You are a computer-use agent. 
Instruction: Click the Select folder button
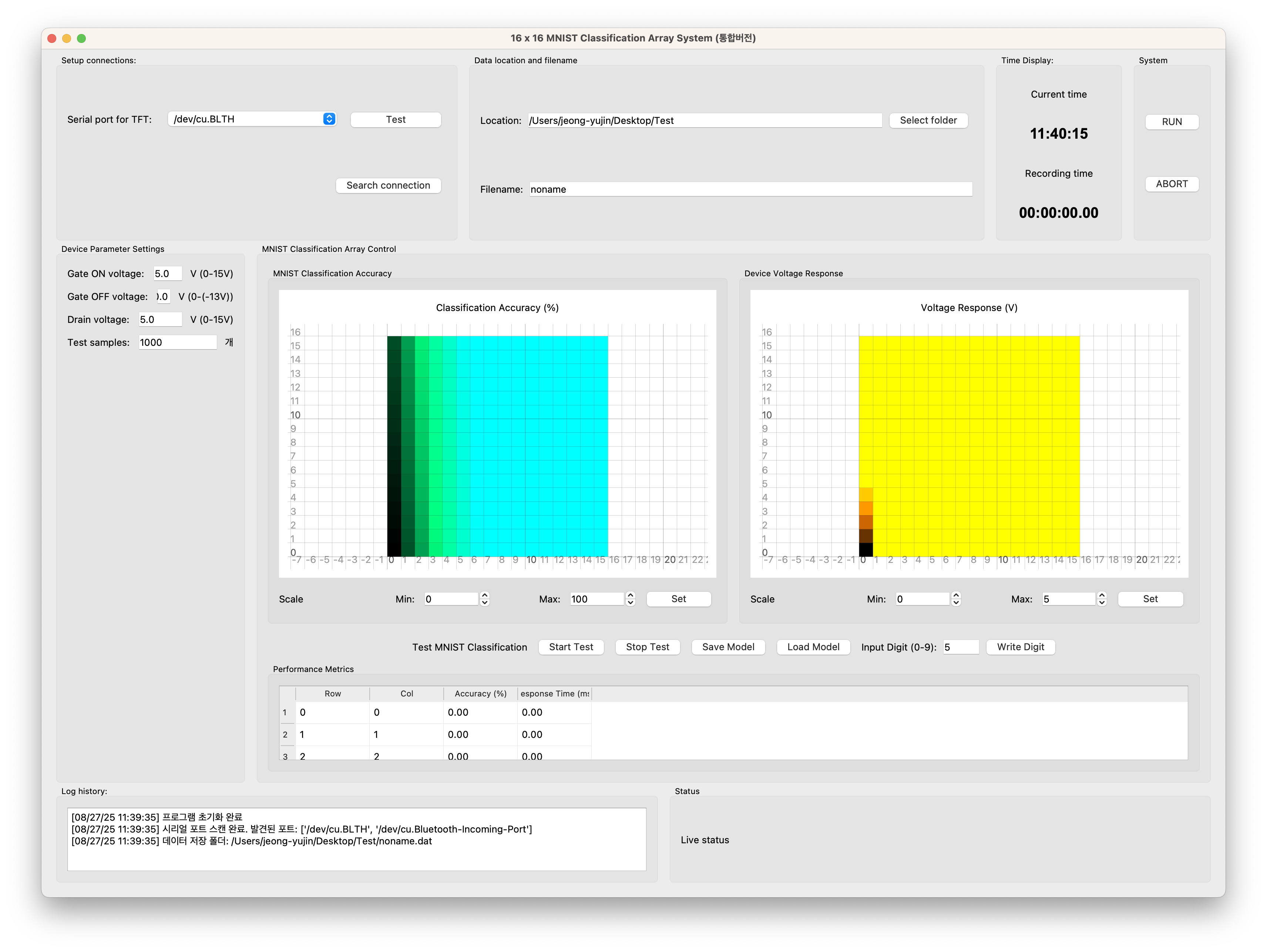928,120
